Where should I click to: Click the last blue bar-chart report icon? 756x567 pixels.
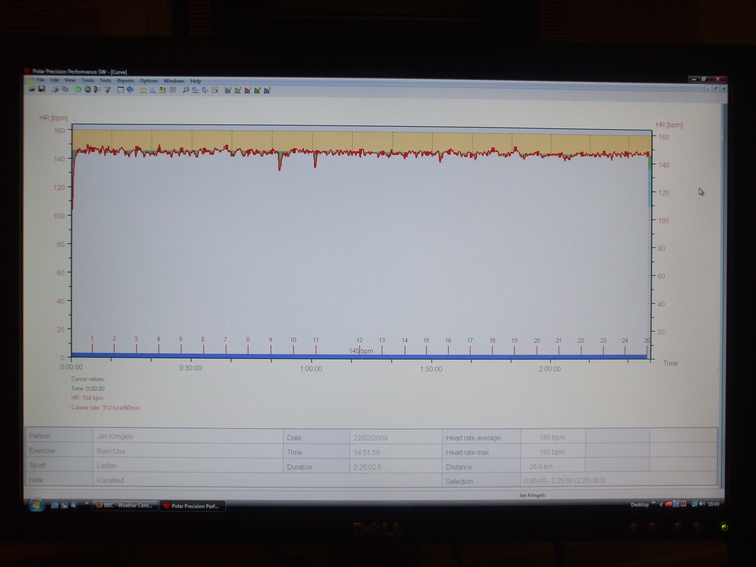267,90
